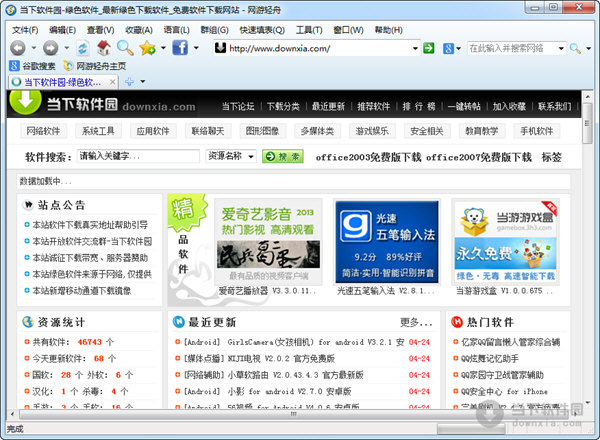Open 小草软路由 V2.0.43.4.3 entry

tap(273, 375)
